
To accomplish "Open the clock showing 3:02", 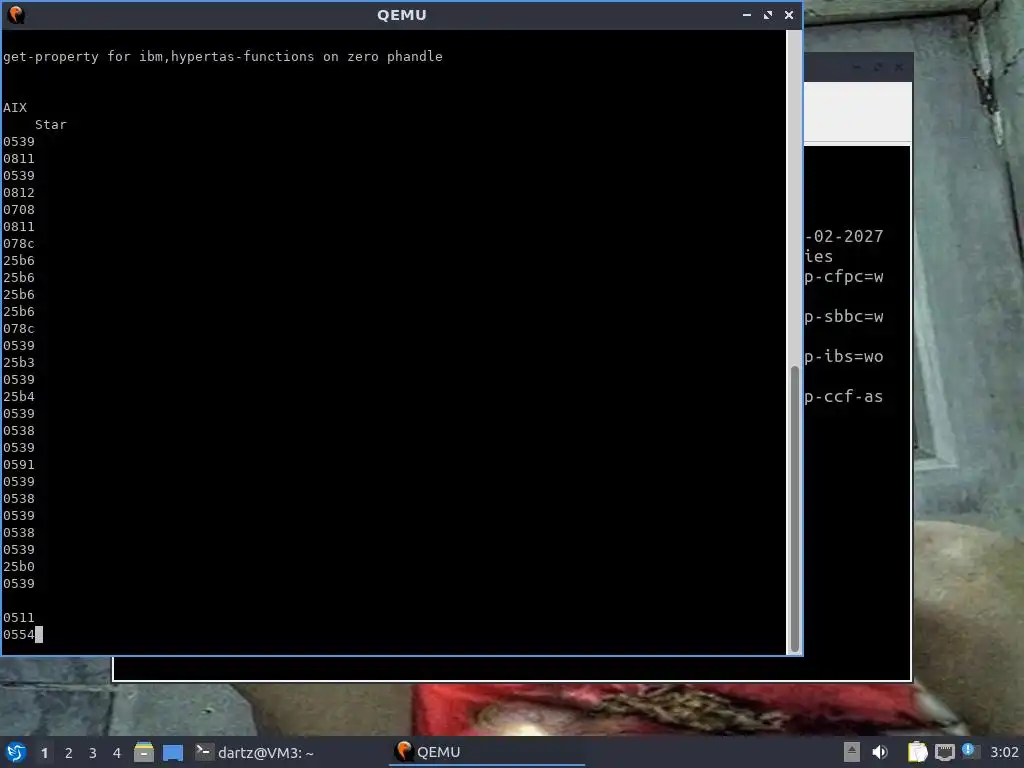I will 1004,752.
